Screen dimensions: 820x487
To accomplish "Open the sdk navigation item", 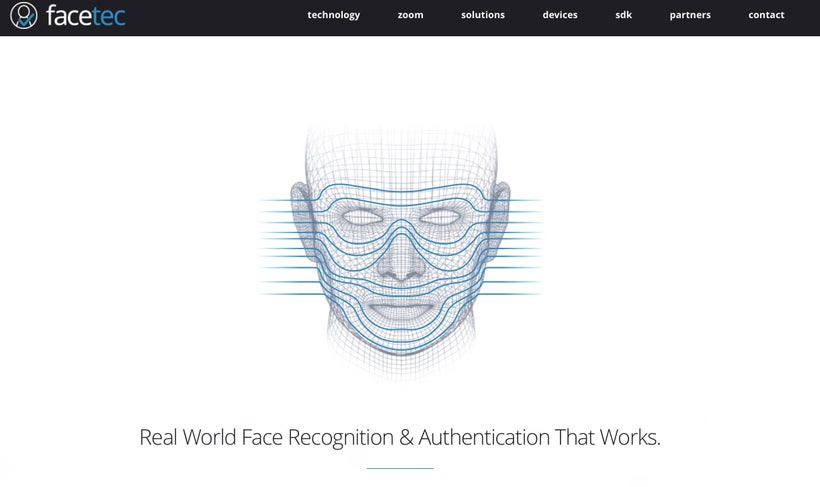I will pos(623,15).
